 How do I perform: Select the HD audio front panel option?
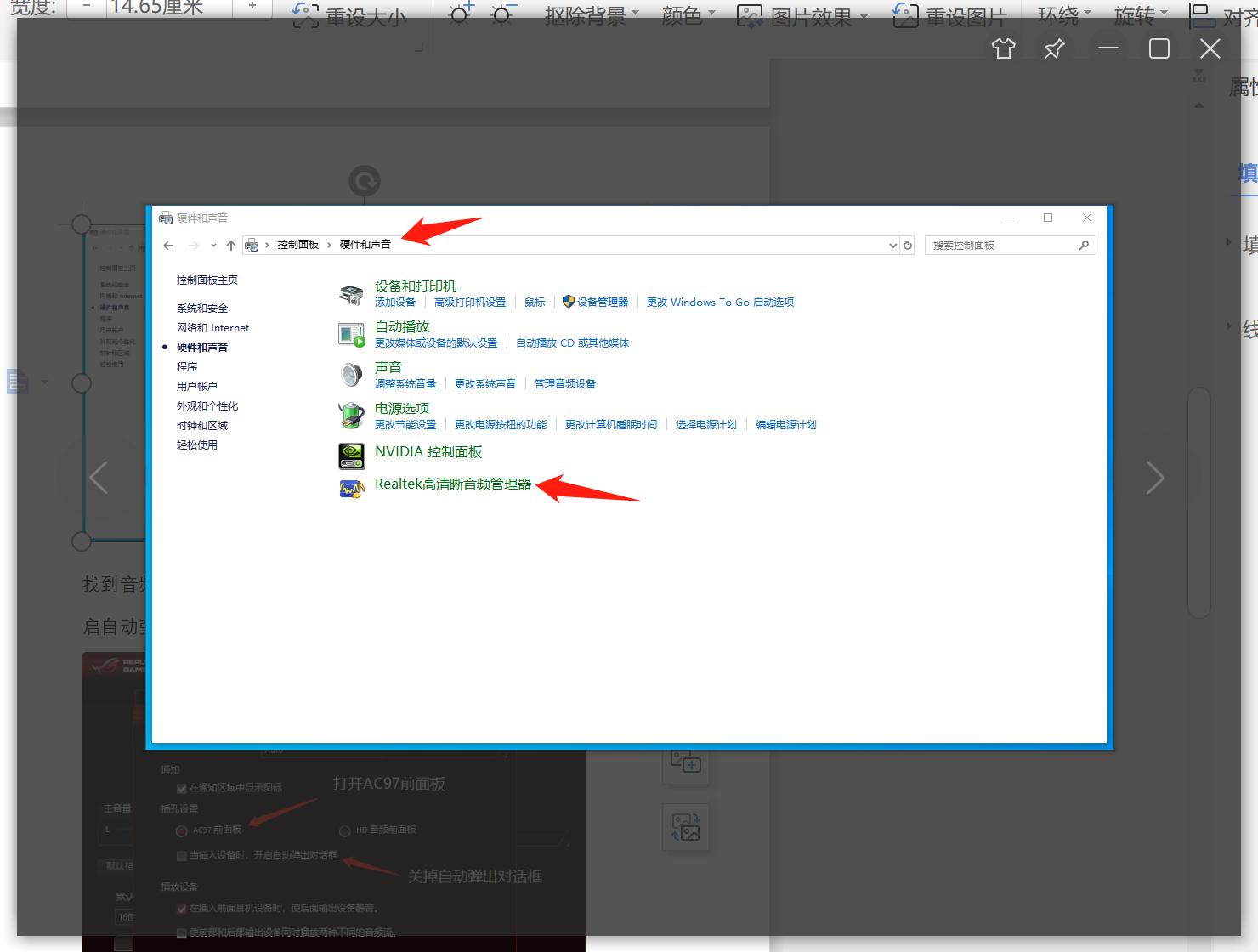(345, 830)
